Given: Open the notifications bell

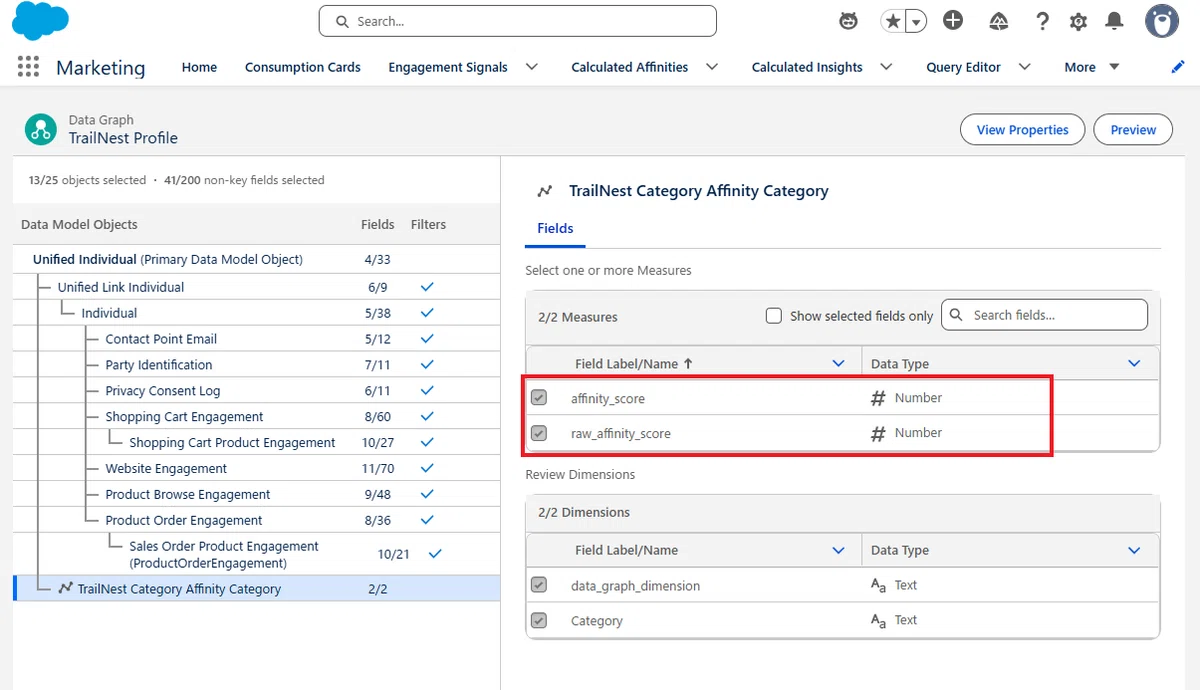Looking at the screenshot, I should pos(1114,21).
